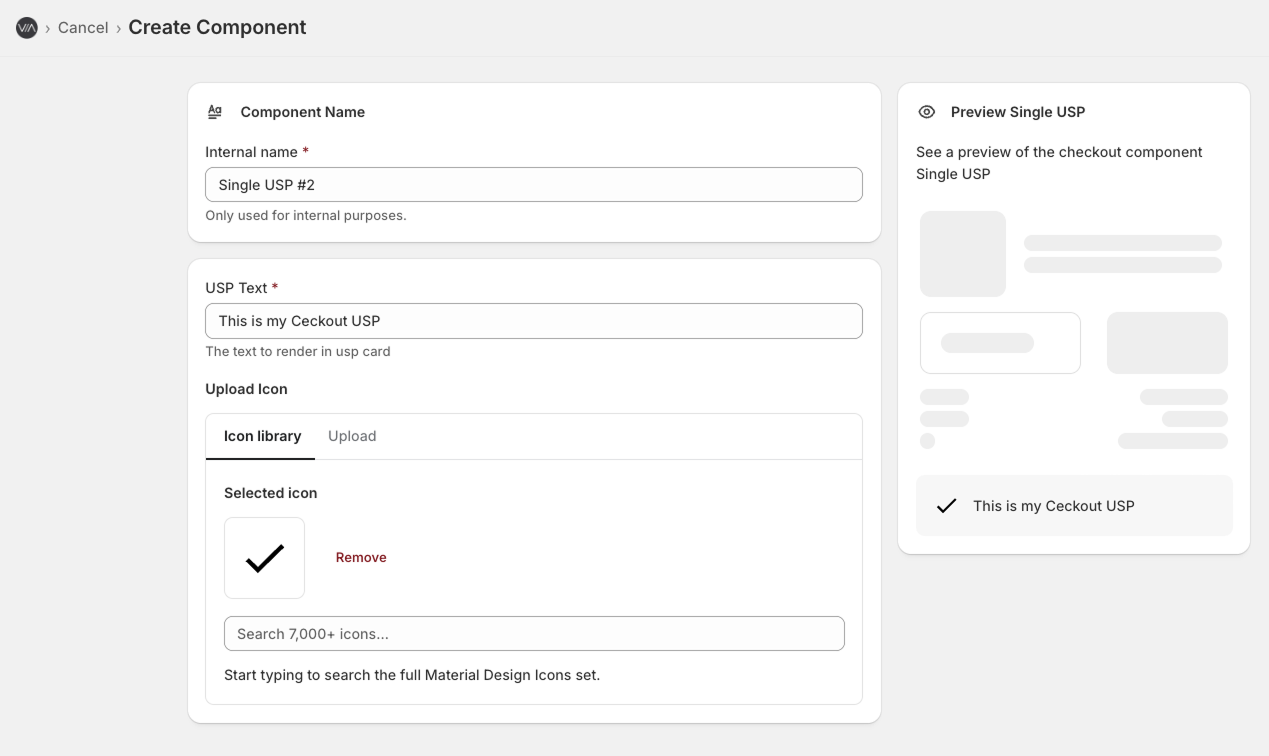Click the Search 7,000+ icons box

click(534, 634)
